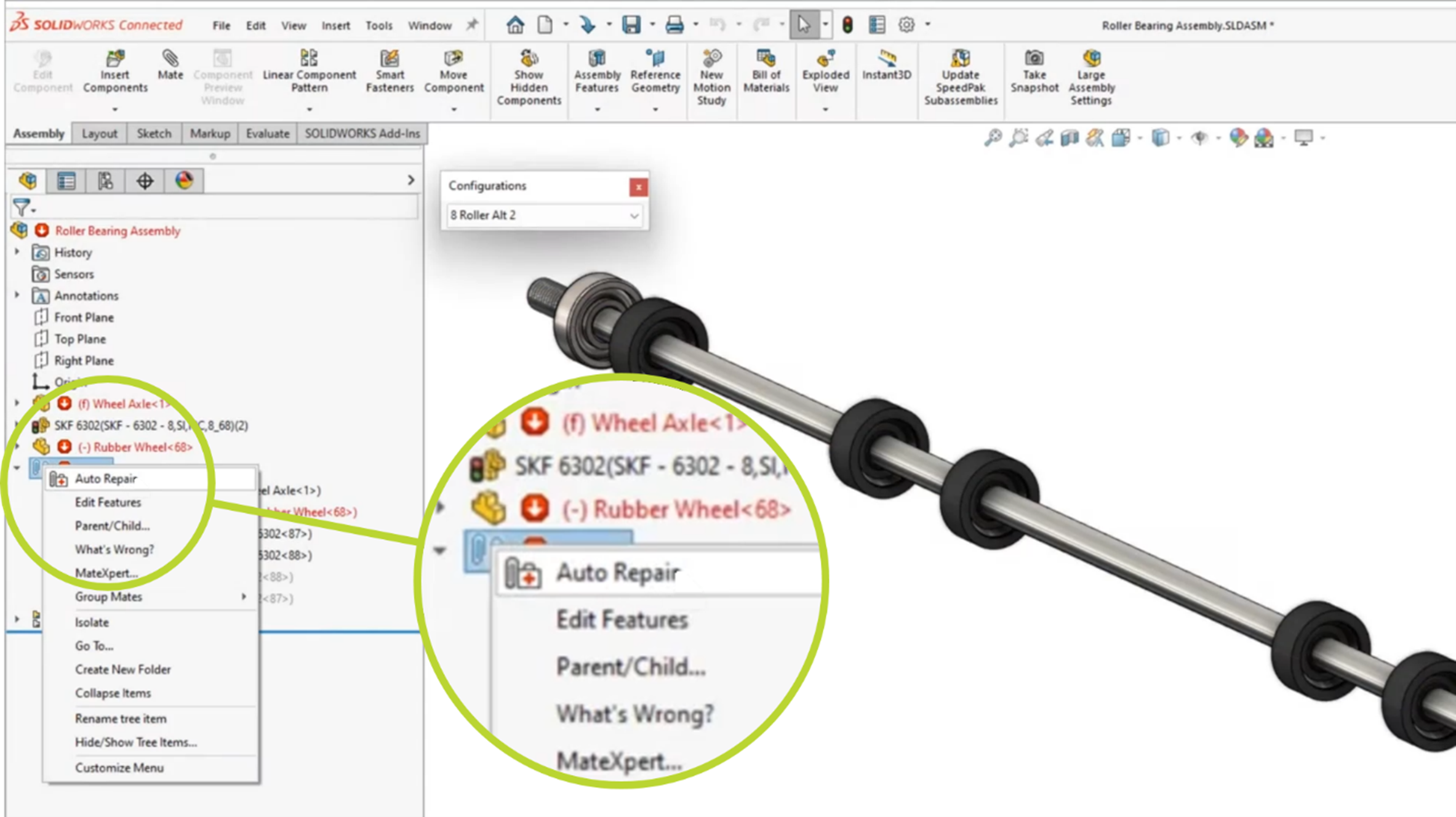Open Reference Geometry tool

pyautogui.click(x=655, y=71)
